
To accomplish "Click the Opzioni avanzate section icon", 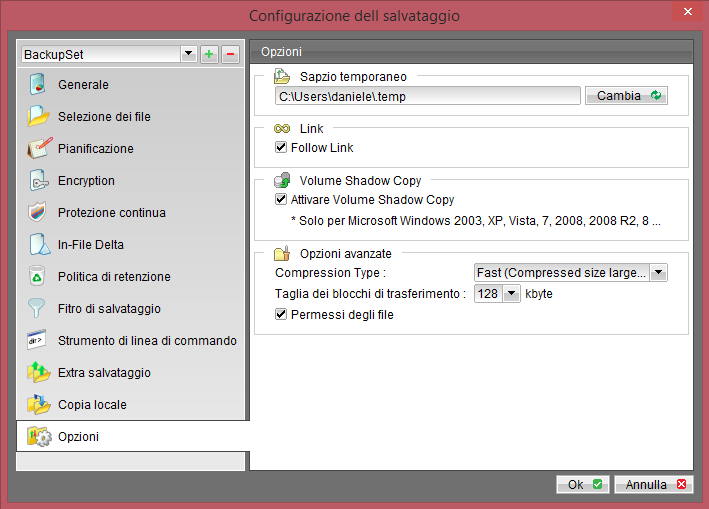I will (x=282, y=254).
